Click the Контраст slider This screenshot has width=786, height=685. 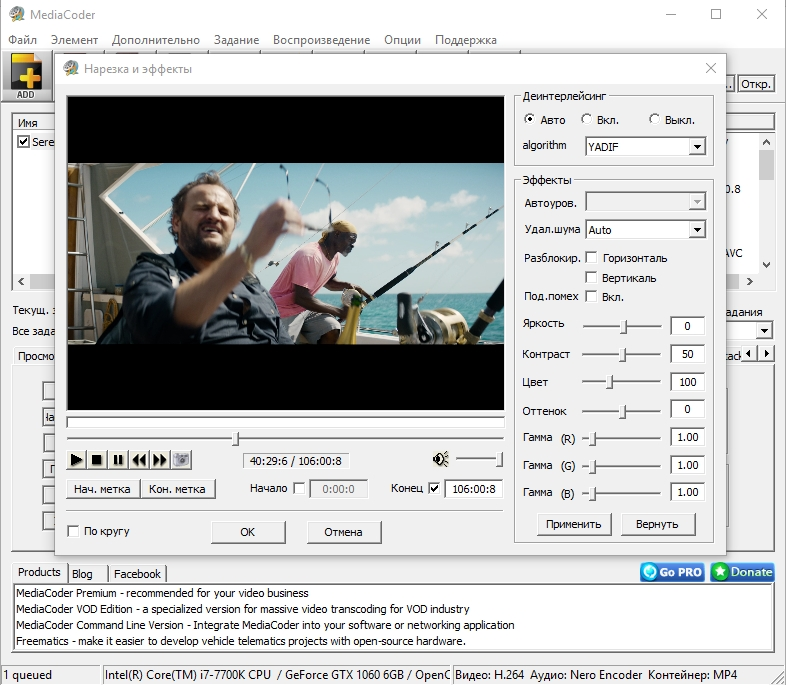coord(622,354)
